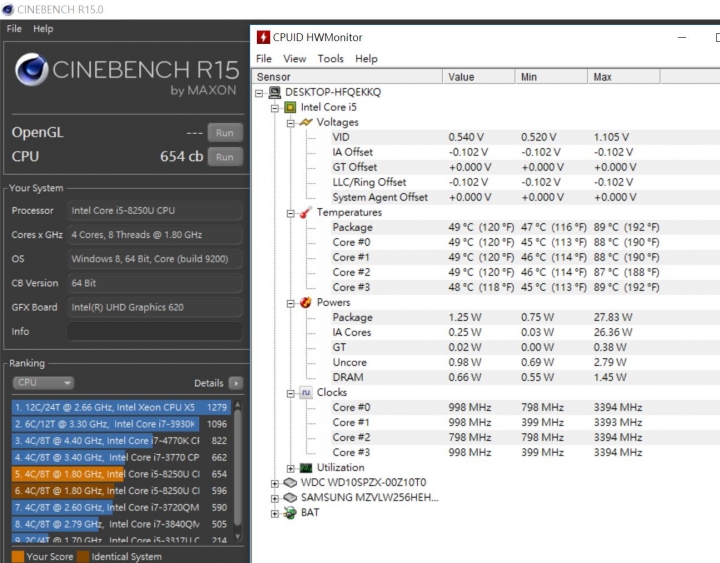
Task: Click the Cinebench title bar app icon
Action: click(x=8, y=9)
